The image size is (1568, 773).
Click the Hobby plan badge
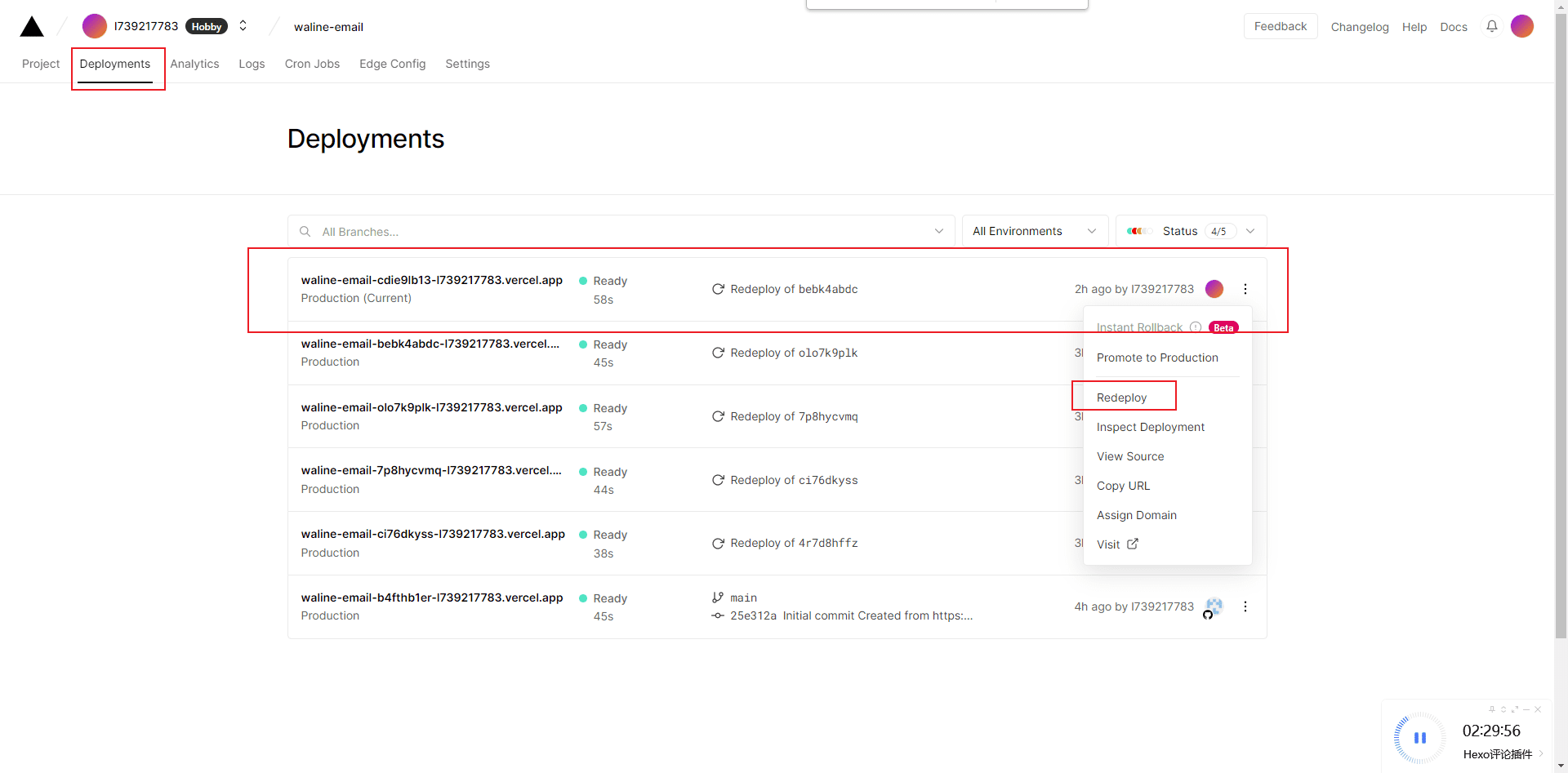(207, 26)
